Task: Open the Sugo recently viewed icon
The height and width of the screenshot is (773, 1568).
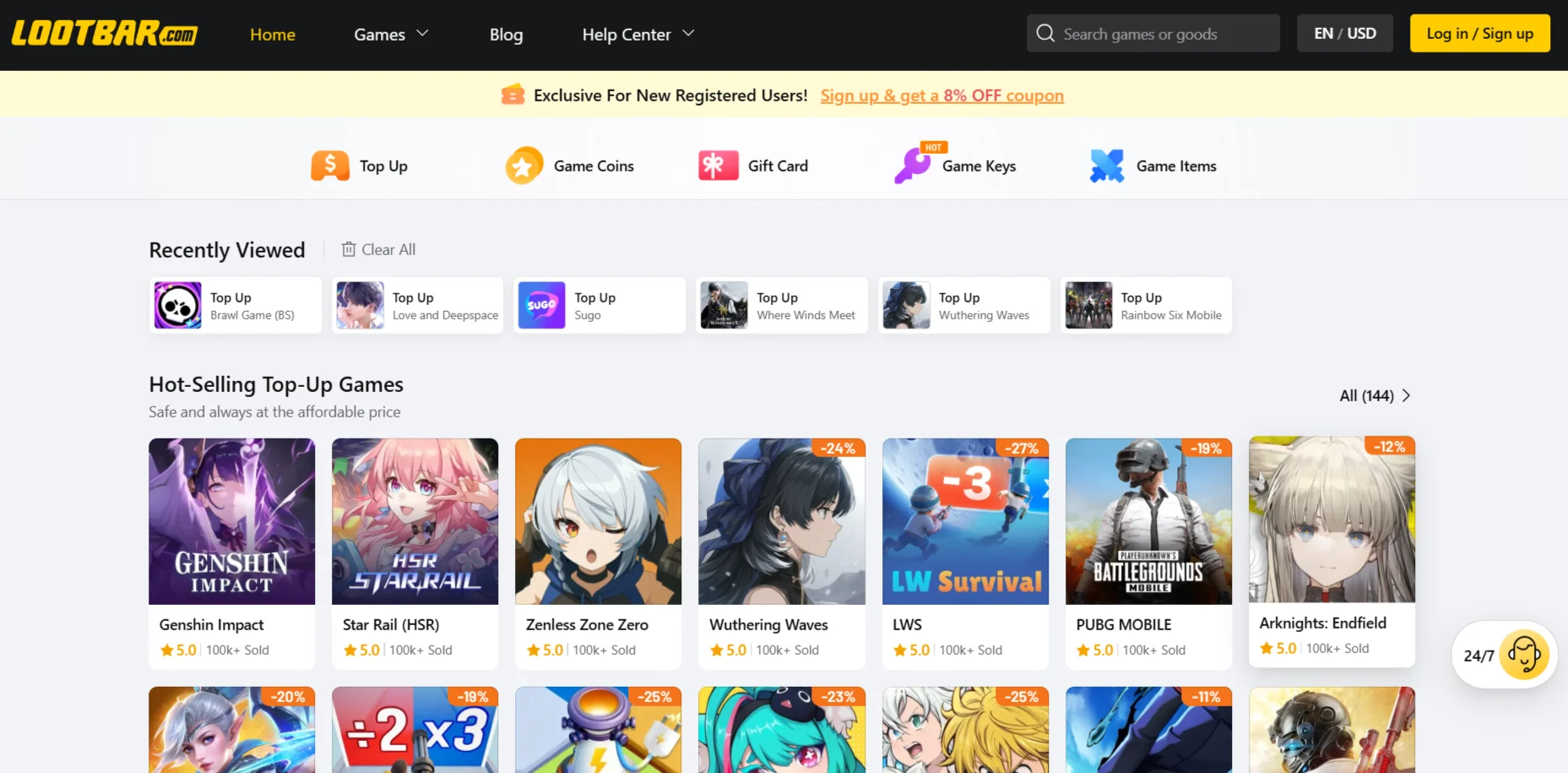Action: pyautogui.click(x=541, y=305)
